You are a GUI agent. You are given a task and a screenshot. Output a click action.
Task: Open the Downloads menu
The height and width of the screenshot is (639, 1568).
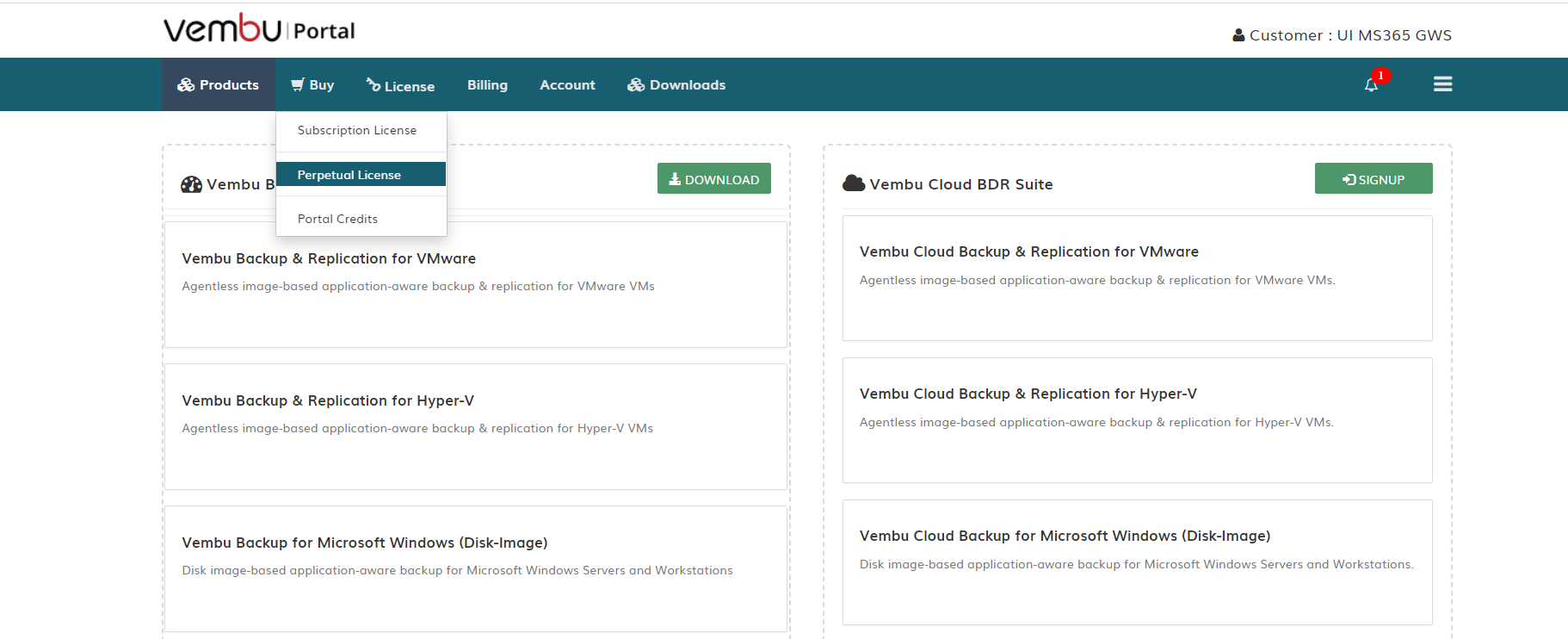676,84
